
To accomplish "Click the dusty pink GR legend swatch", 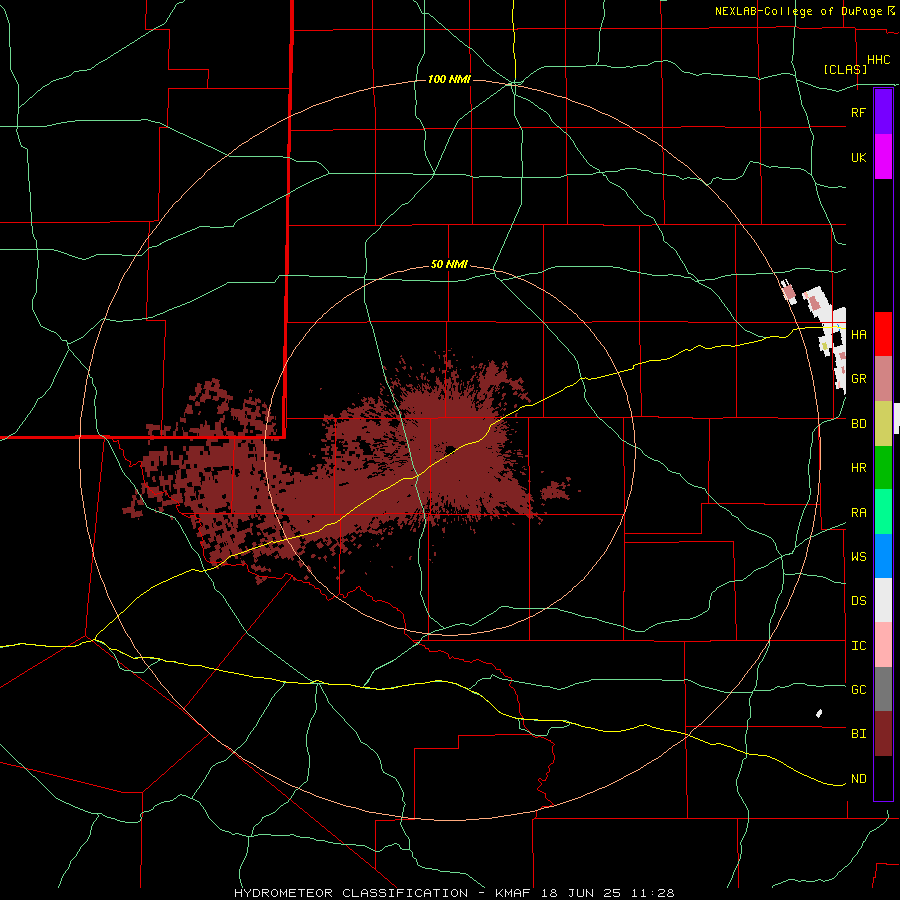I will point(883,379).
